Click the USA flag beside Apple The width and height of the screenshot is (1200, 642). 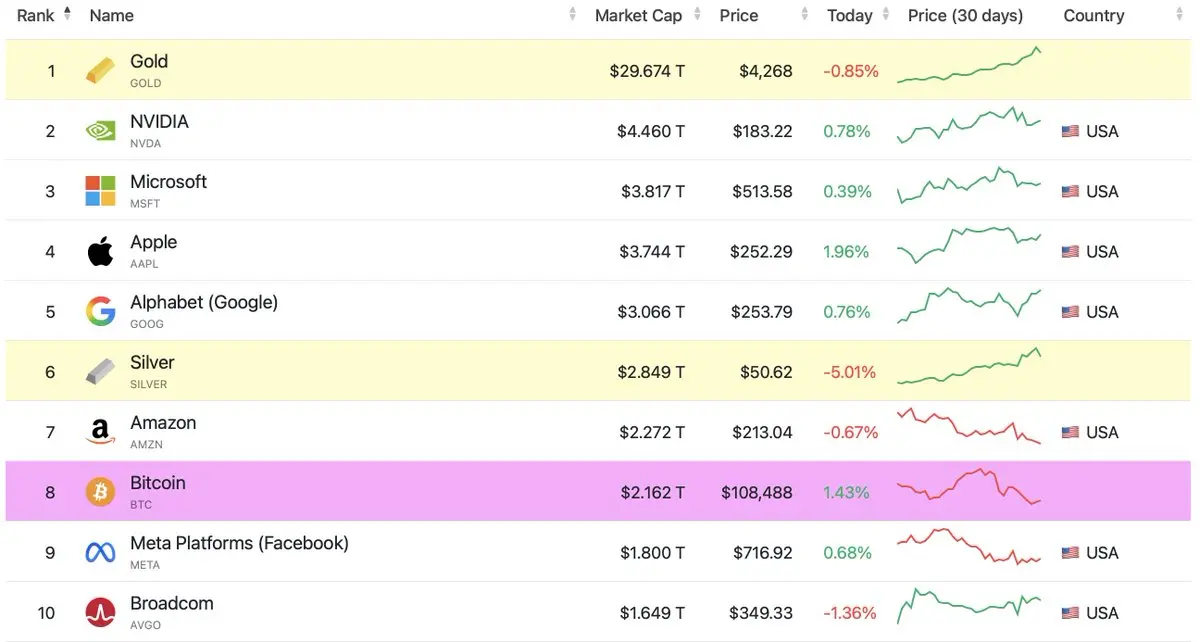coord(1070,252)
